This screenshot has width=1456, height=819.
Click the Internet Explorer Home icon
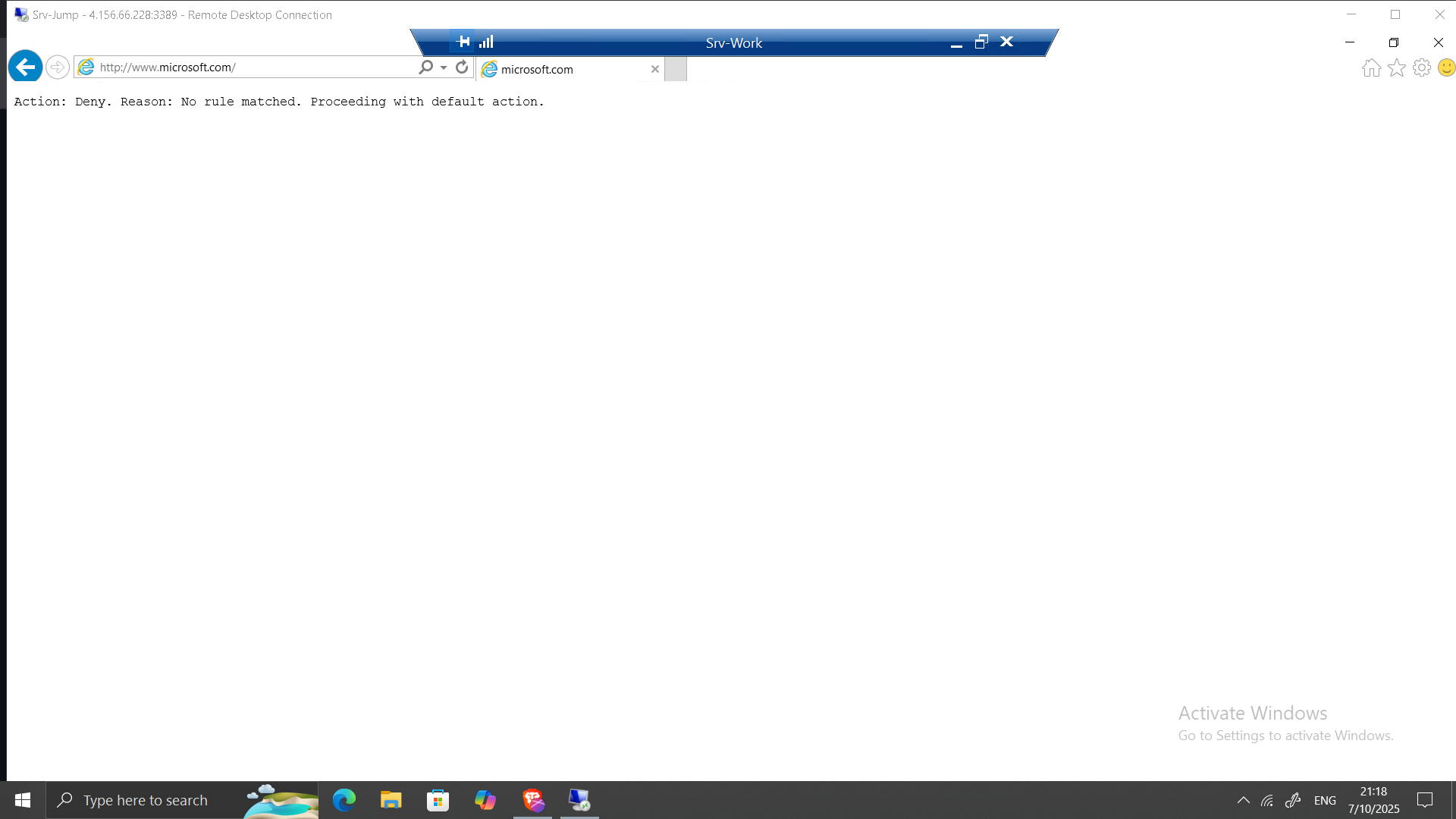[1371, 68]
